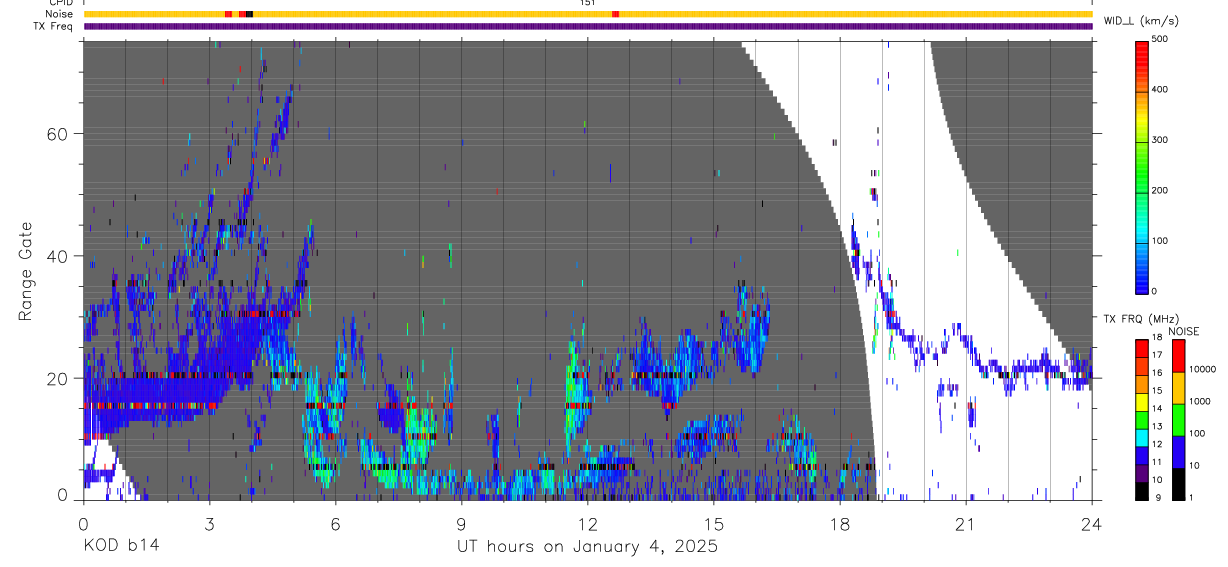Click the 10000 tick on NOISE scale
The height and width of the screenshot is (567, 1228).
pos(1204,370)
